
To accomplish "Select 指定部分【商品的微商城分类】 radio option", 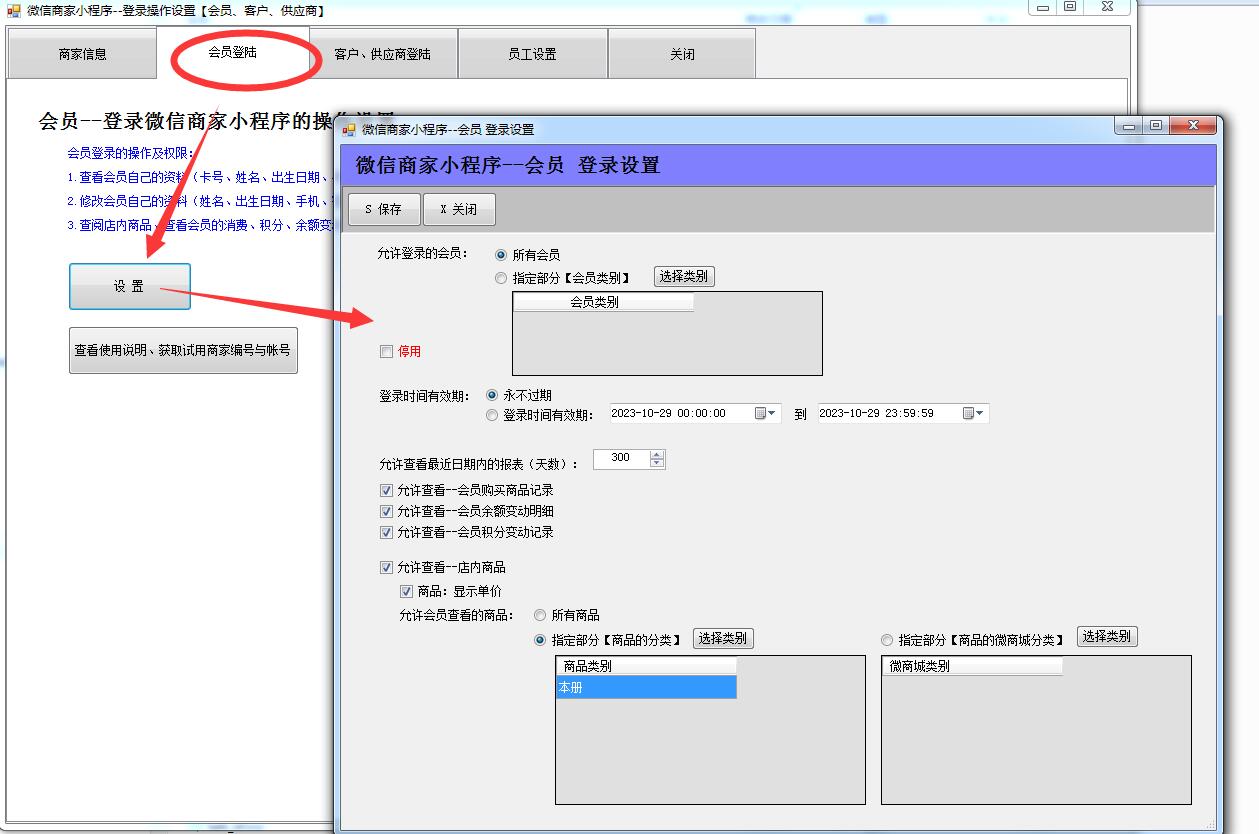I will 887,640.
